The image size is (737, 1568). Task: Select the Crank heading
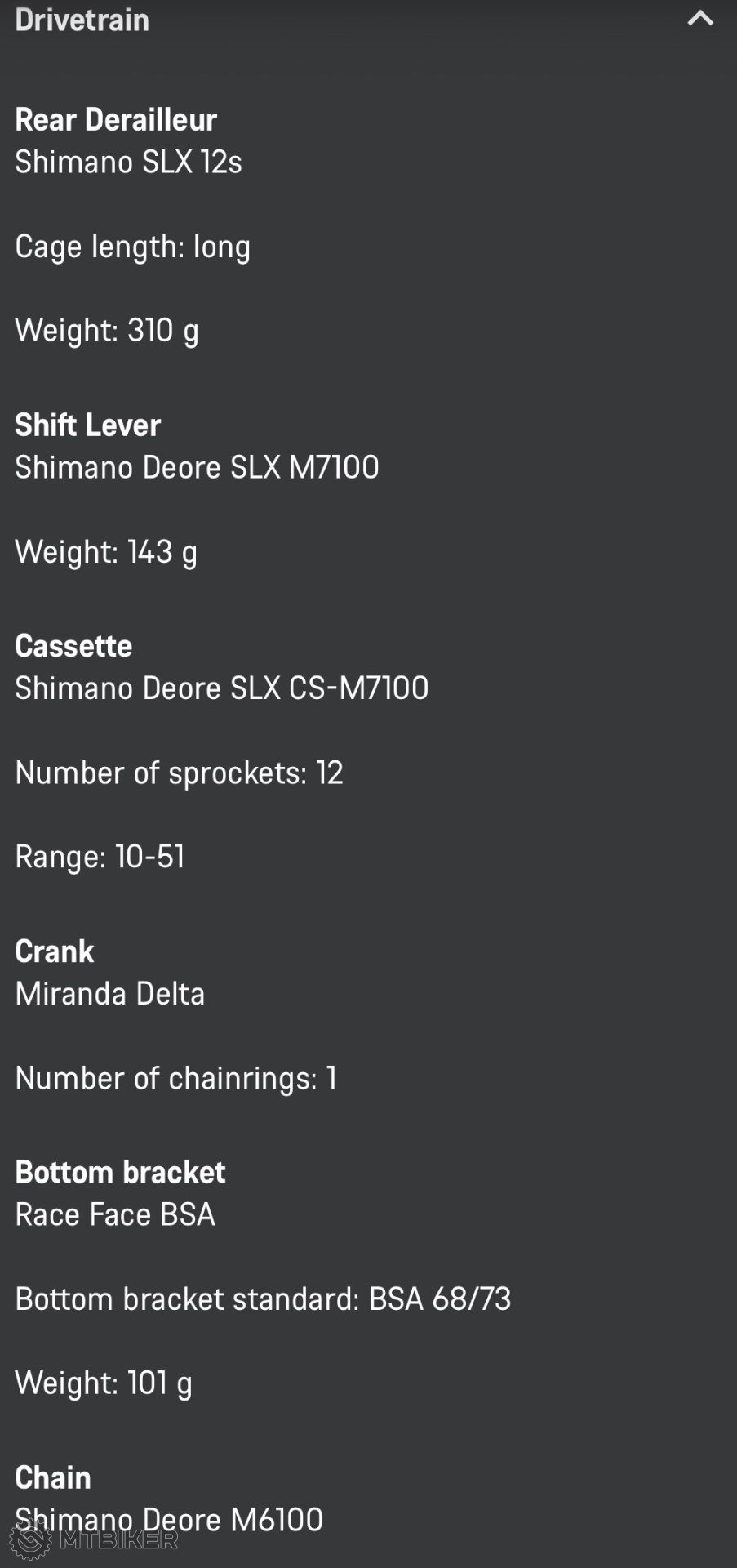click(55, 951)
